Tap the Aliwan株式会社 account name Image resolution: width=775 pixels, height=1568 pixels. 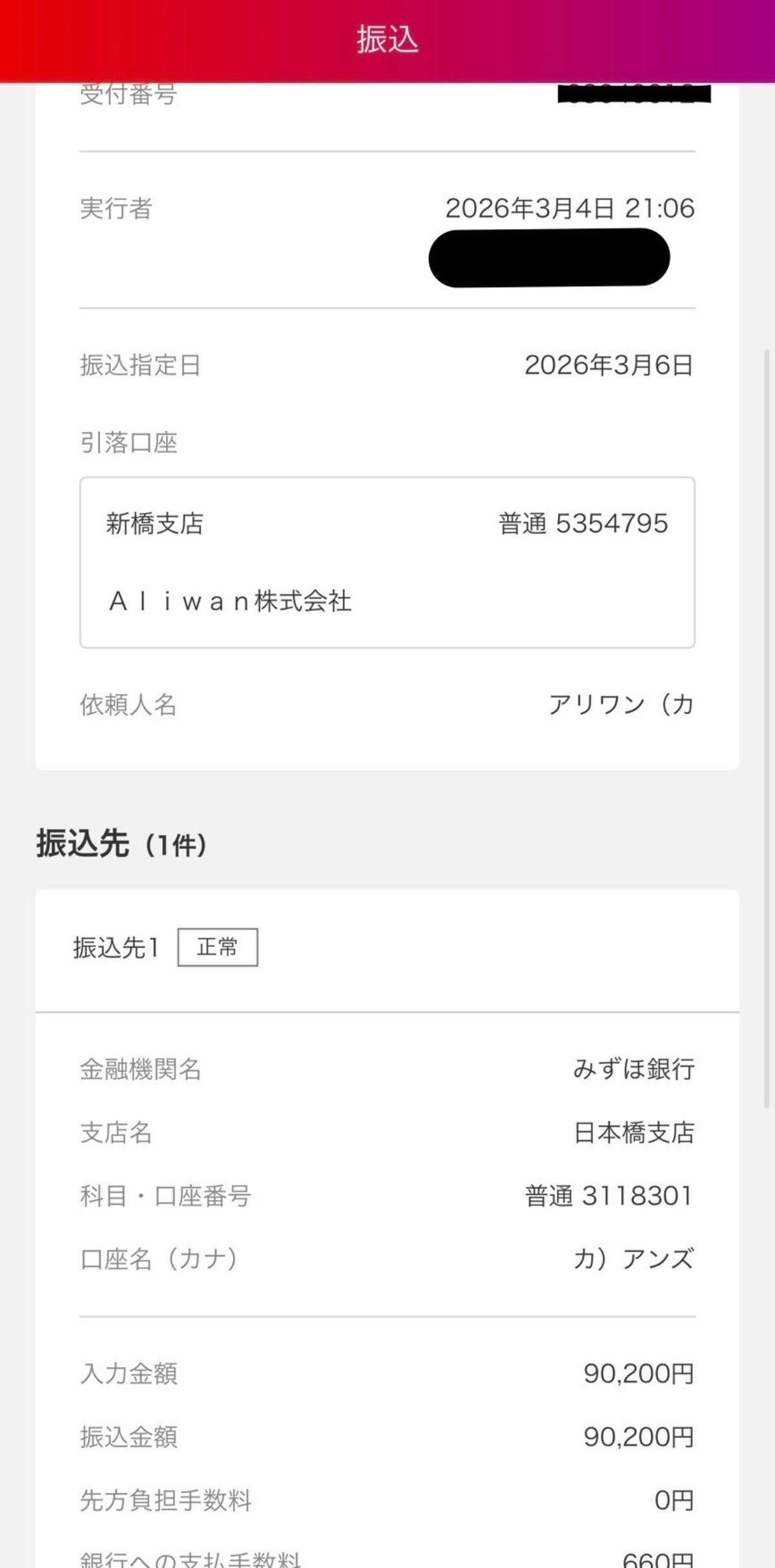[230, 602]
